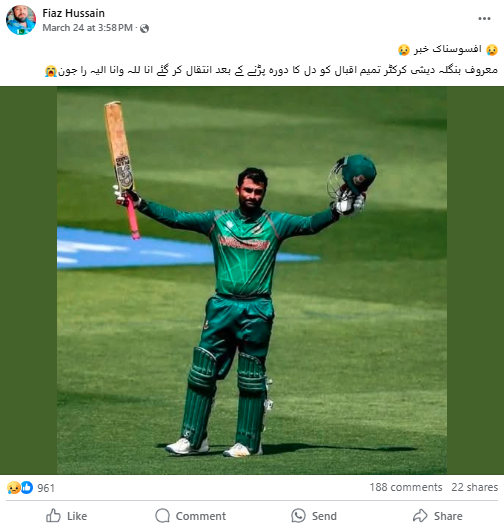Select the Urdu headline text line
The image size is (504, 526).
tap(448, 50)
